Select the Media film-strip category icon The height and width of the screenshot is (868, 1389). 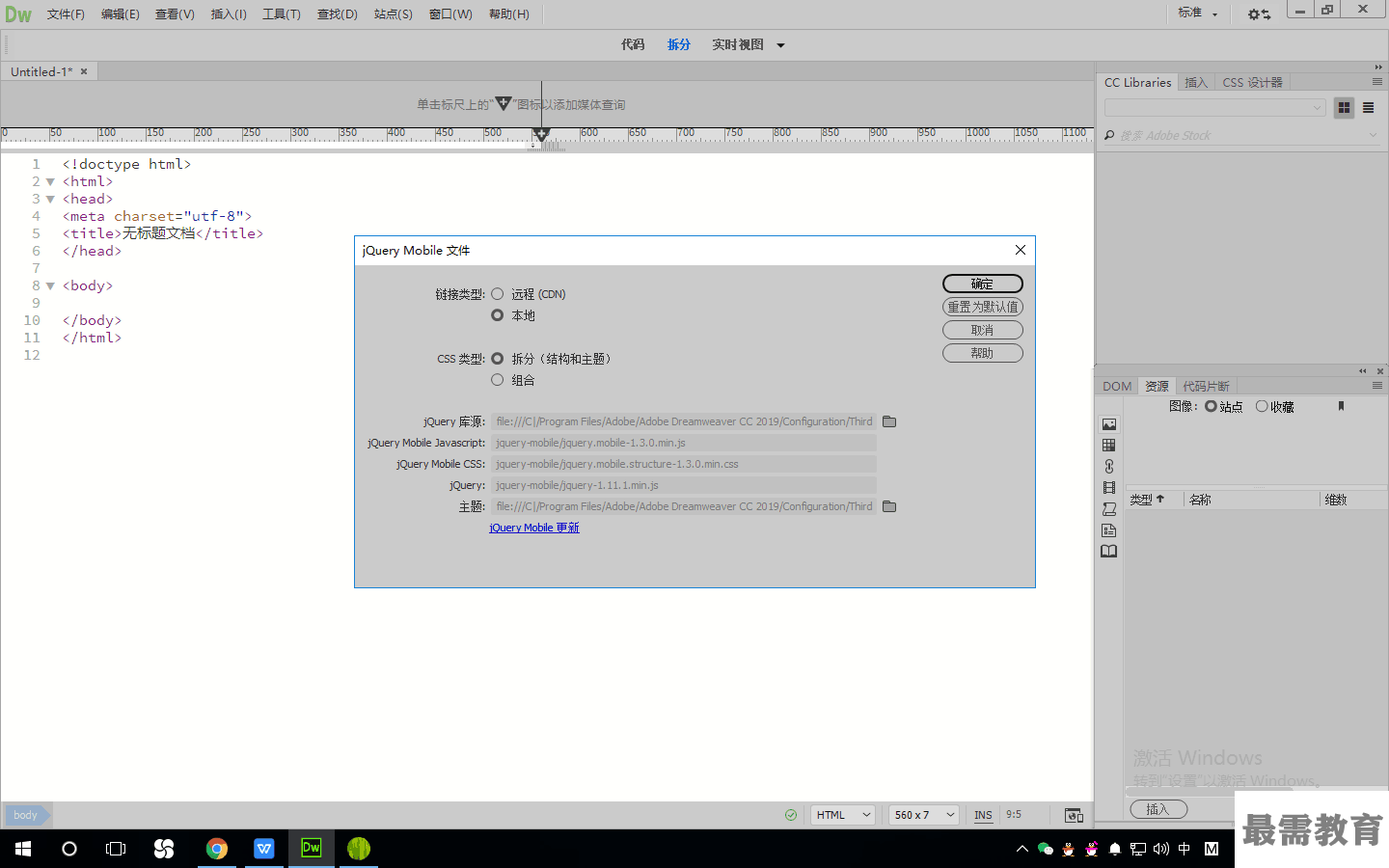[x=1109, y=488]
